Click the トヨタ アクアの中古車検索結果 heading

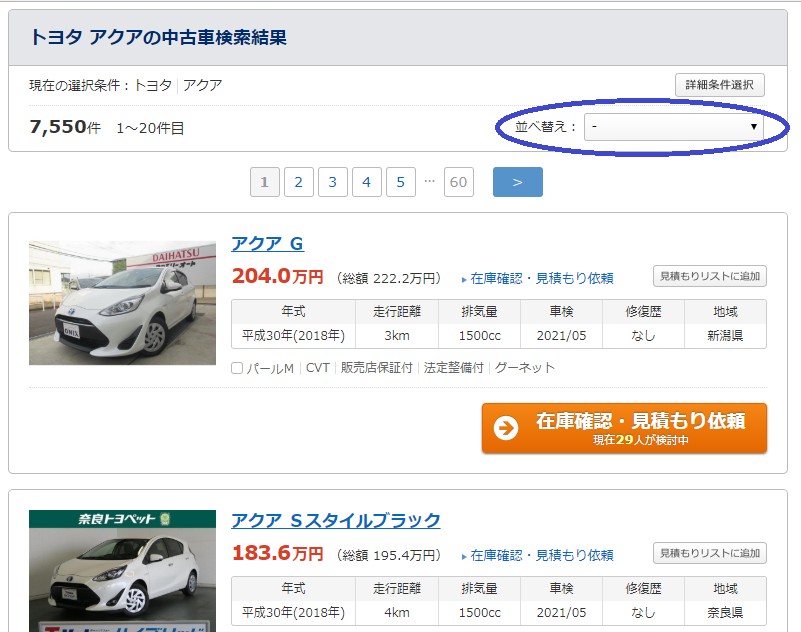tap(158, 37)
